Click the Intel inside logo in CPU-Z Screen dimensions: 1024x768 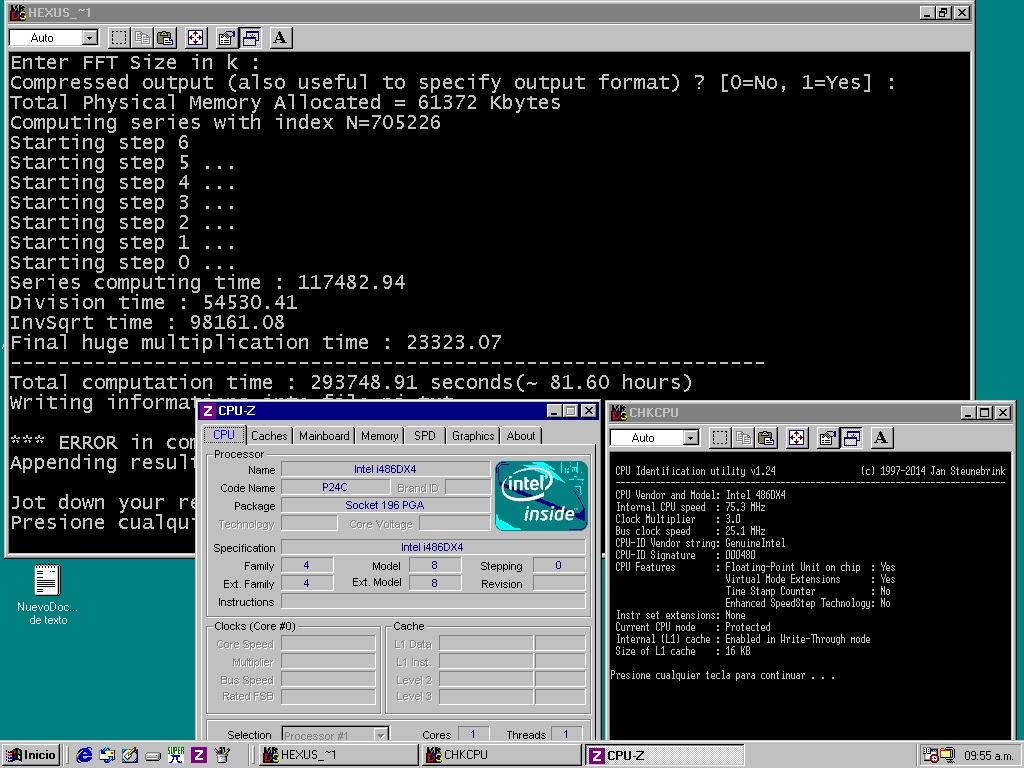(541, 495)
